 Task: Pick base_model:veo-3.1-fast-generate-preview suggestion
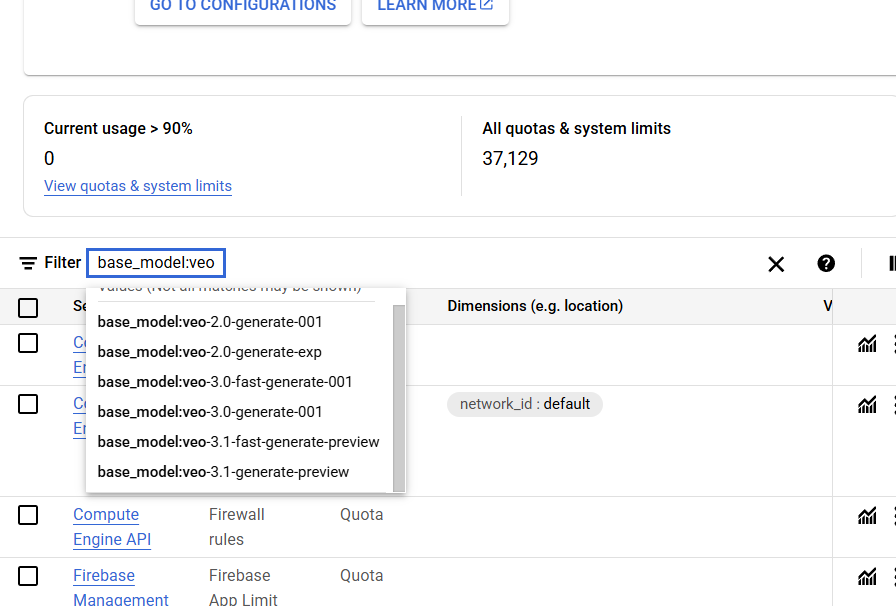pos(239,442)
